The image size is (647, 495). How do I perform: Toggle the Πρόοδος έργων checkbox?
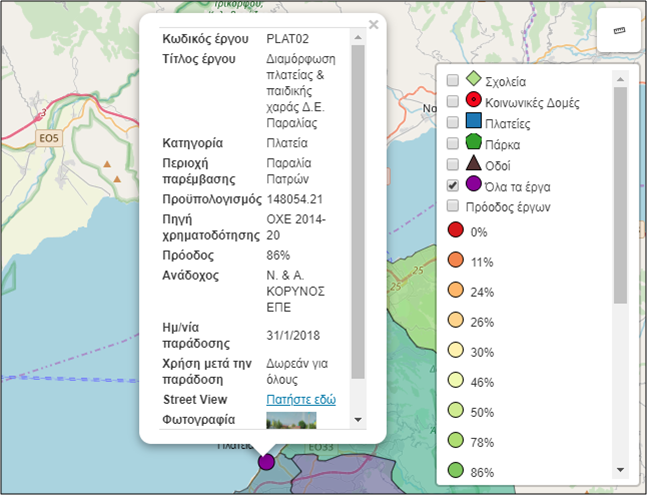point(453,207)
